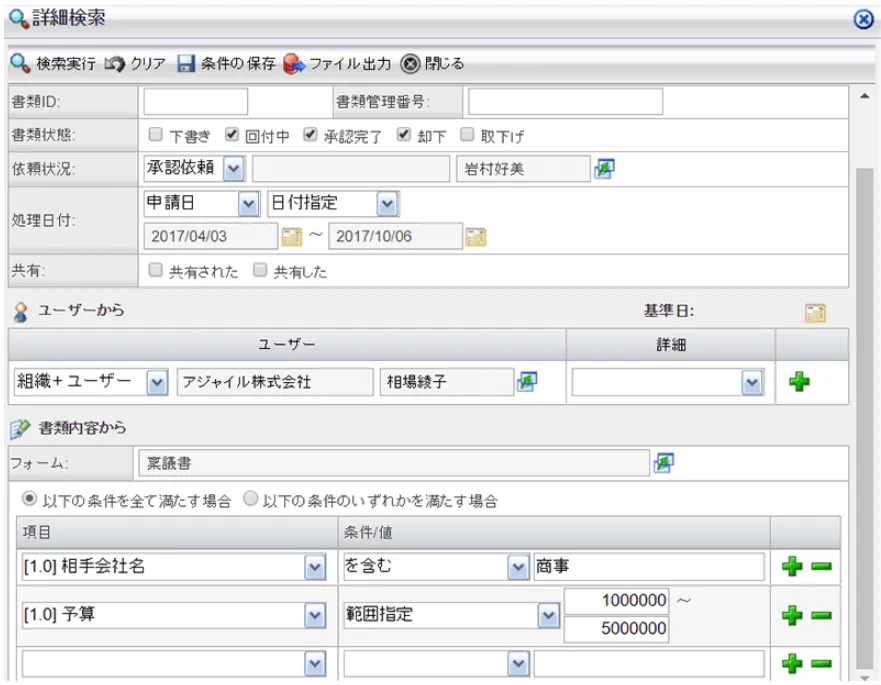Uncheck the 承認完了 status checkbox
881x685 pixels.
click(310, 134)
